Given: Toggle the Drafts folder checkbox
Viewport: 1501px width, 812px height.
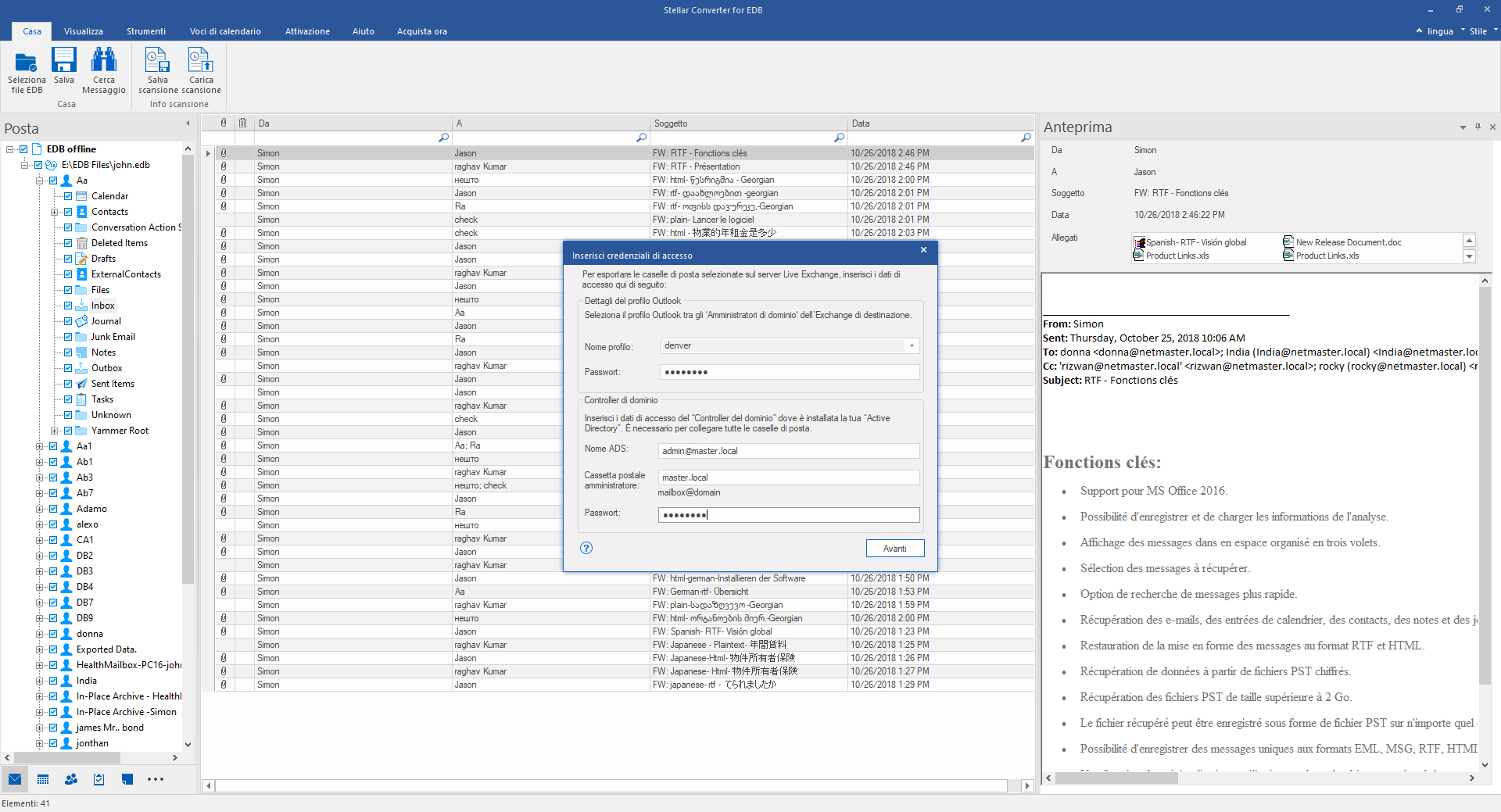Looking at the screenshot, I should click(68, 259).
